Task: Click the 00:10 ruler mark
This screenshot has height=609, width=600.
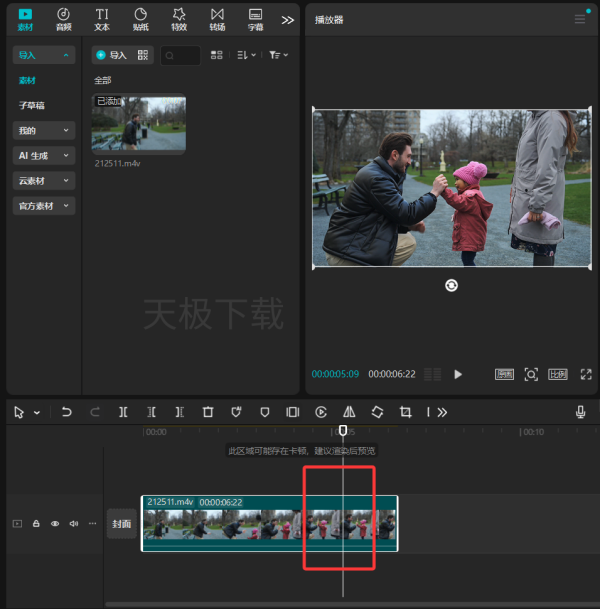Action: click(532, 432)
